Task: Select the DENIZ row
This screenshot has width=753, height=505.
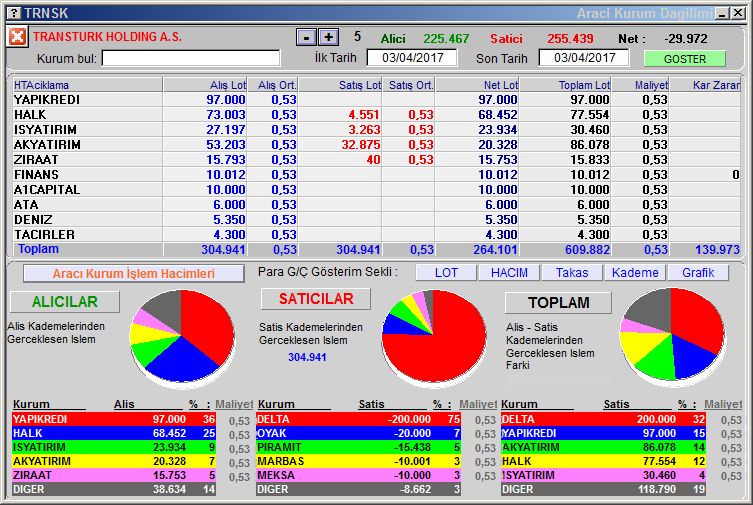Action: (376, 219)
